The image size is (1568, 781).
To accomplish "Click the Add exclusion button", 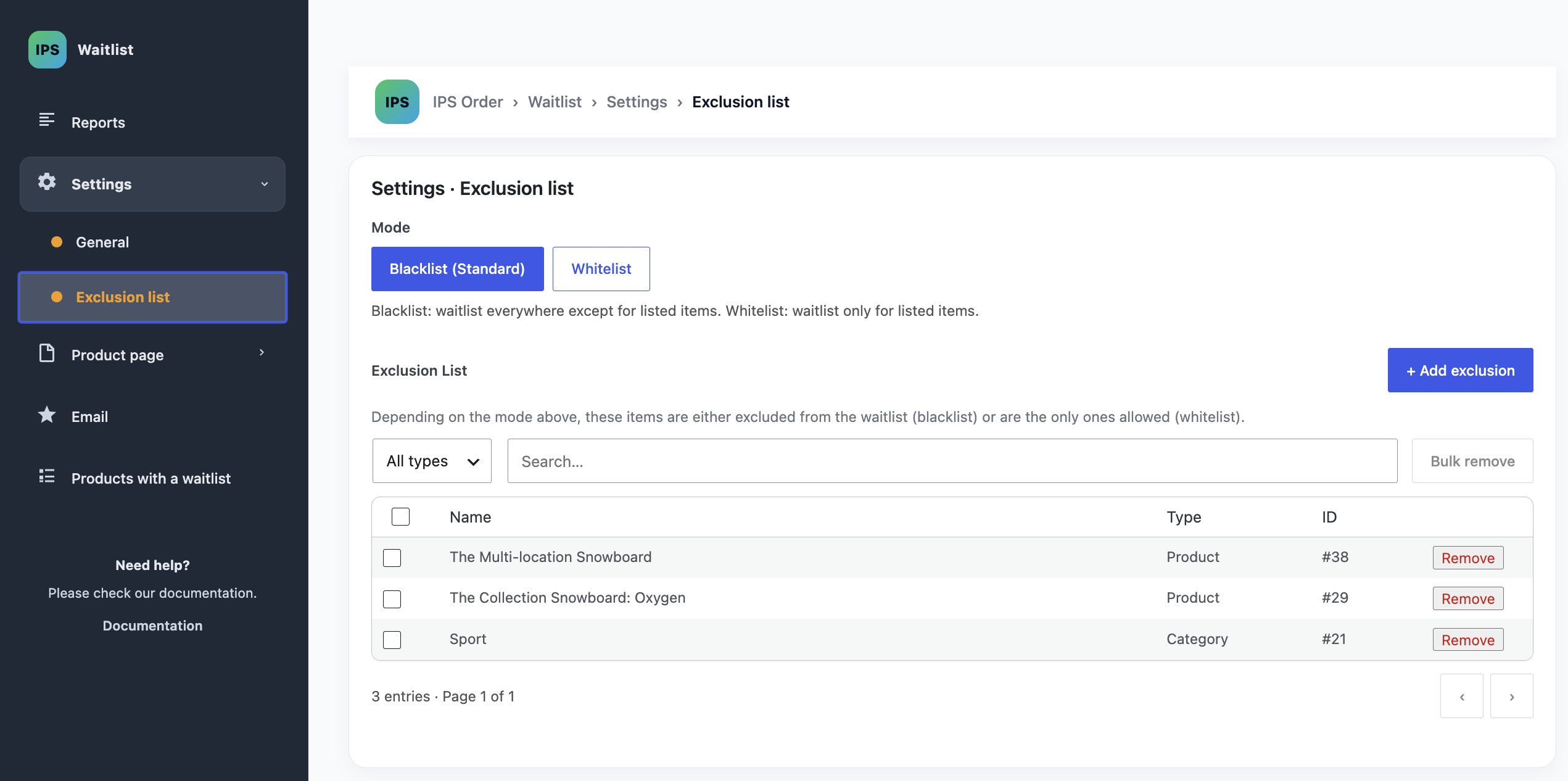I will click(x=1460, y=370).
